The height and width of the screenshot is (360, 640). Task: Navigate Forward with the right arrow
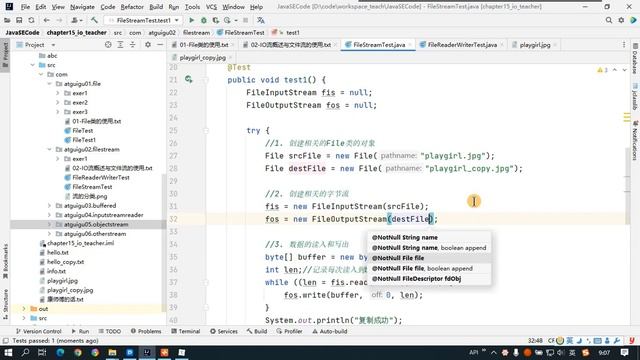click(60, 20)
